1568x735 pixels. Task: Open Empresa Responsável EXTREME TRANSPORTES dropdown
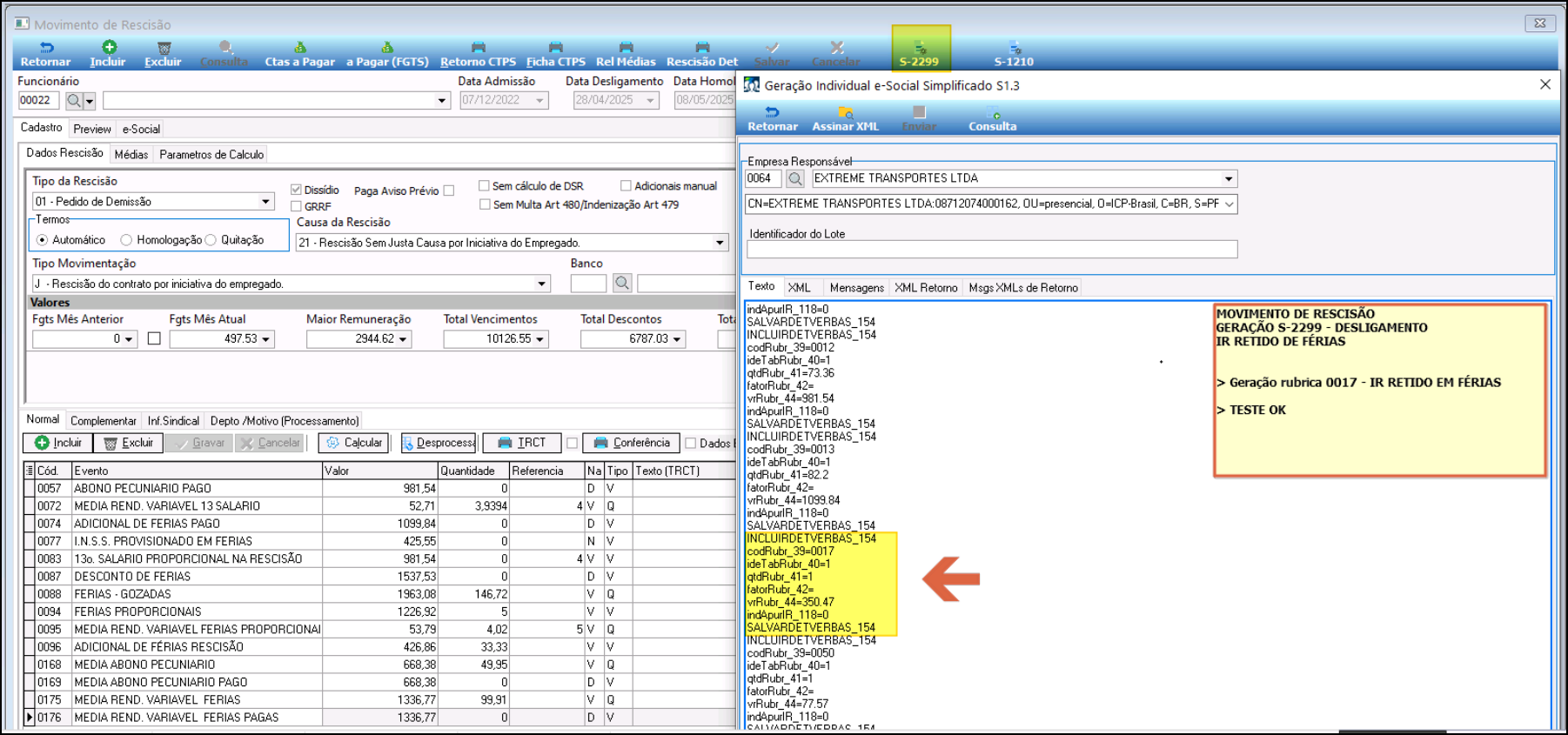(x=1228, y=178)
